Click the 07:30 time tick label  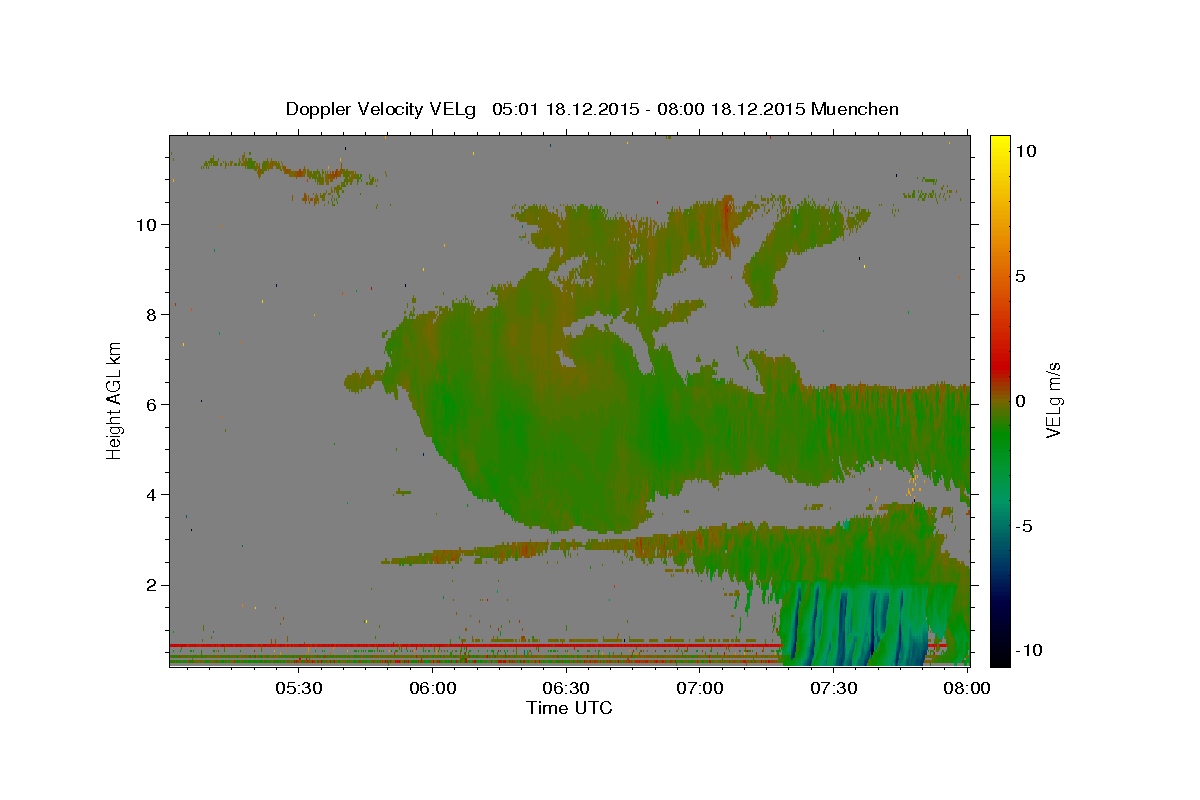(x=834, y=688)
